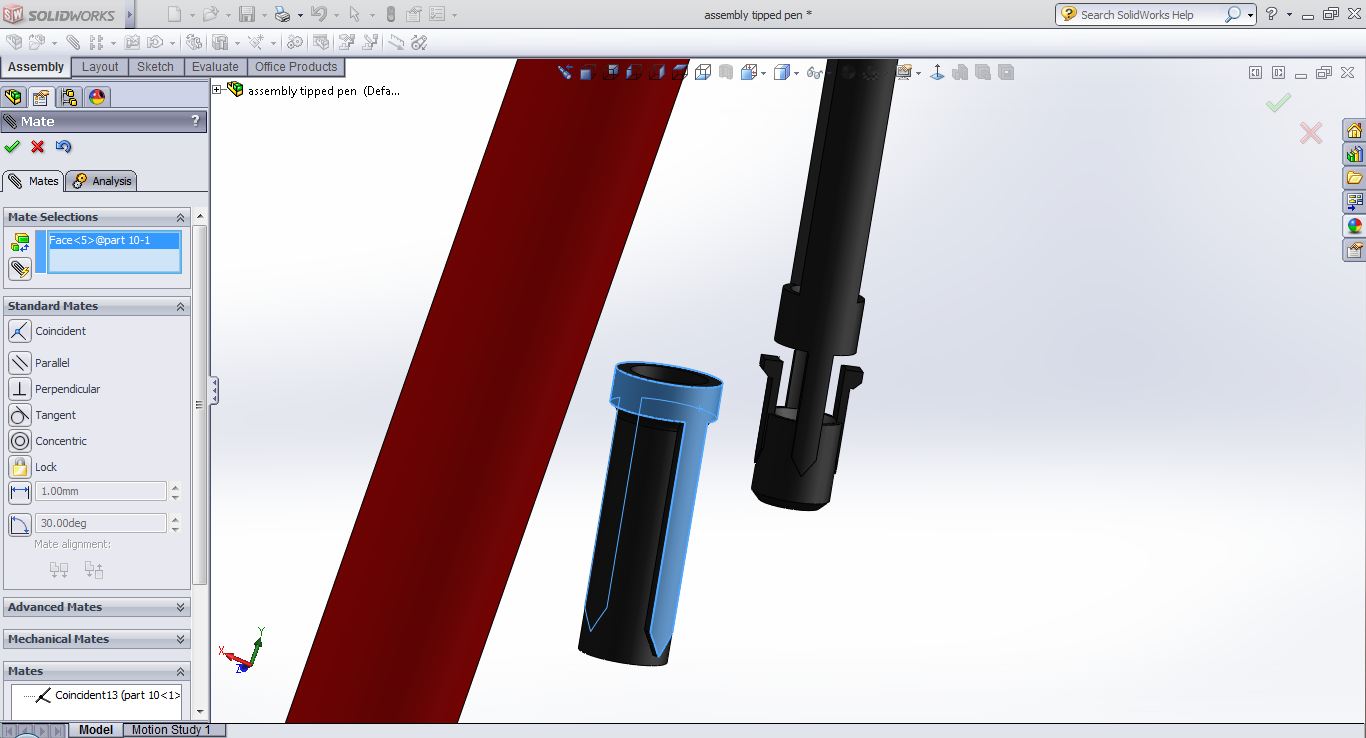Click the aligned mate alignment button
Screen dimensions: 1366x738
[59, 570]
